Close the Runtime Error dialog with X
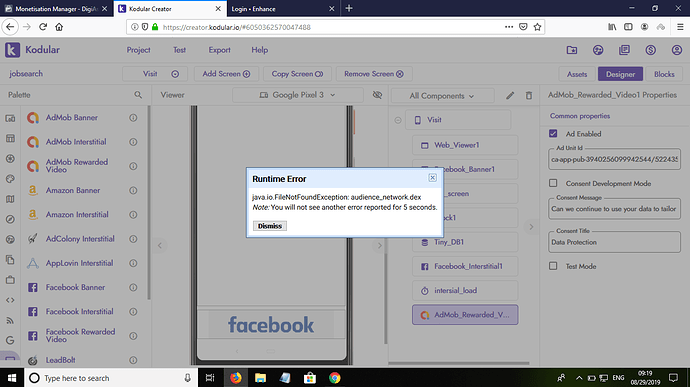This screenshot has height=387, width=690. click(x=432, y=177)
